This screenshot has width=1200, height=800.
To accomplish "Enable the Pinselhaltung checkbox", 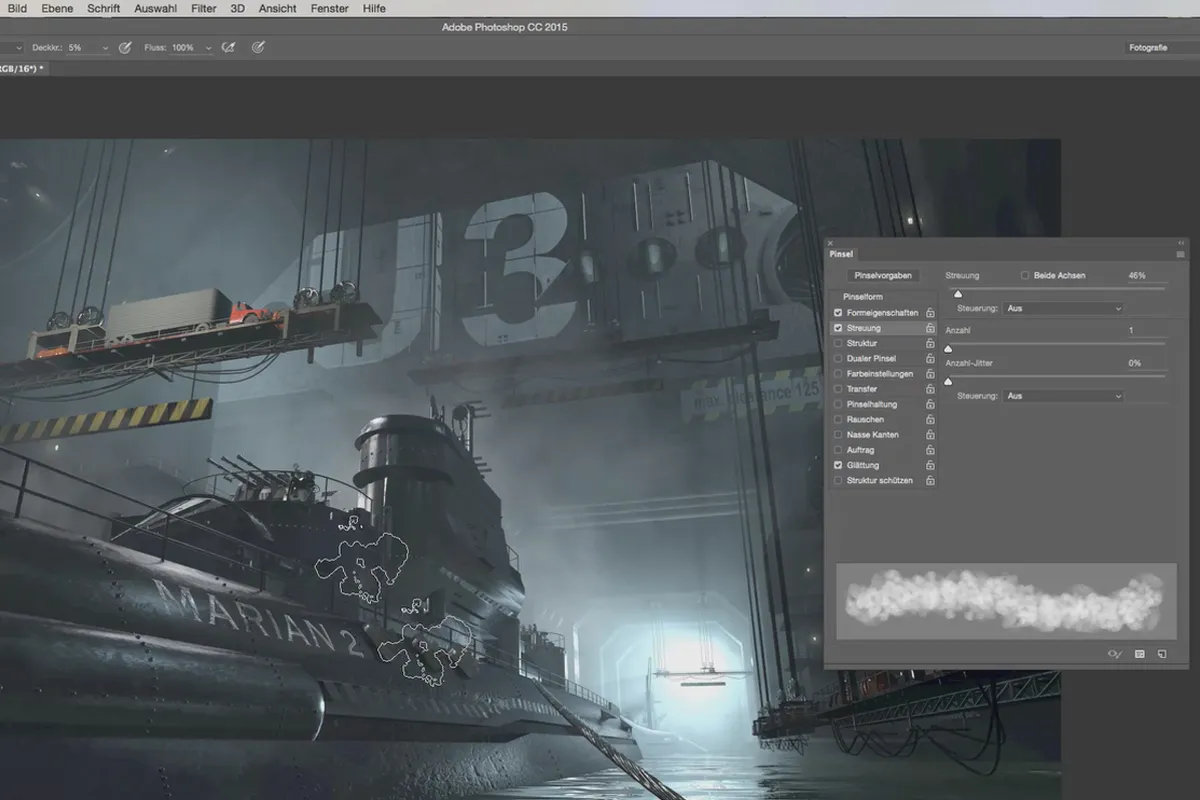I will (x=838, y=404).
